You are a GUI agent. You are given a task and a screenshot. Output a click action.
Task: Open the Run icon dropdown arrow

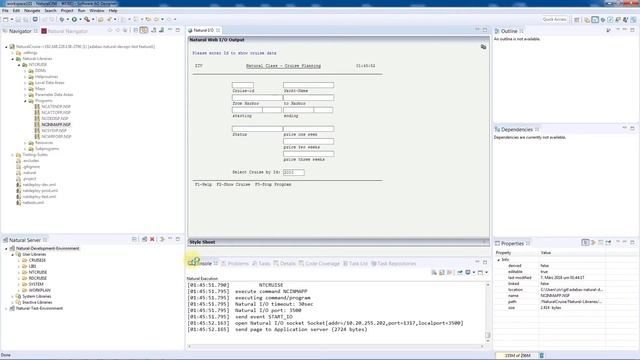(x=80, y=19)
